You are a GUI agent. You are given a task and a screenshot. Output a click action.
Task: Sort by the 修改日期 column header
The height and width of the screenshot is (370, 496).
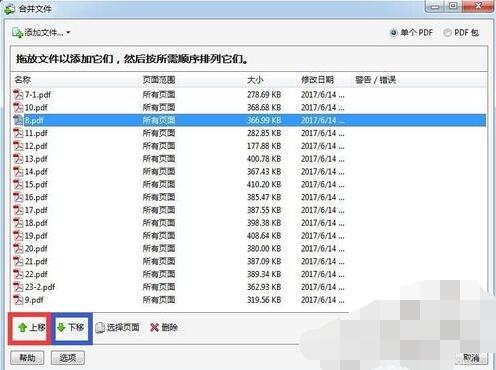[317, 80]
